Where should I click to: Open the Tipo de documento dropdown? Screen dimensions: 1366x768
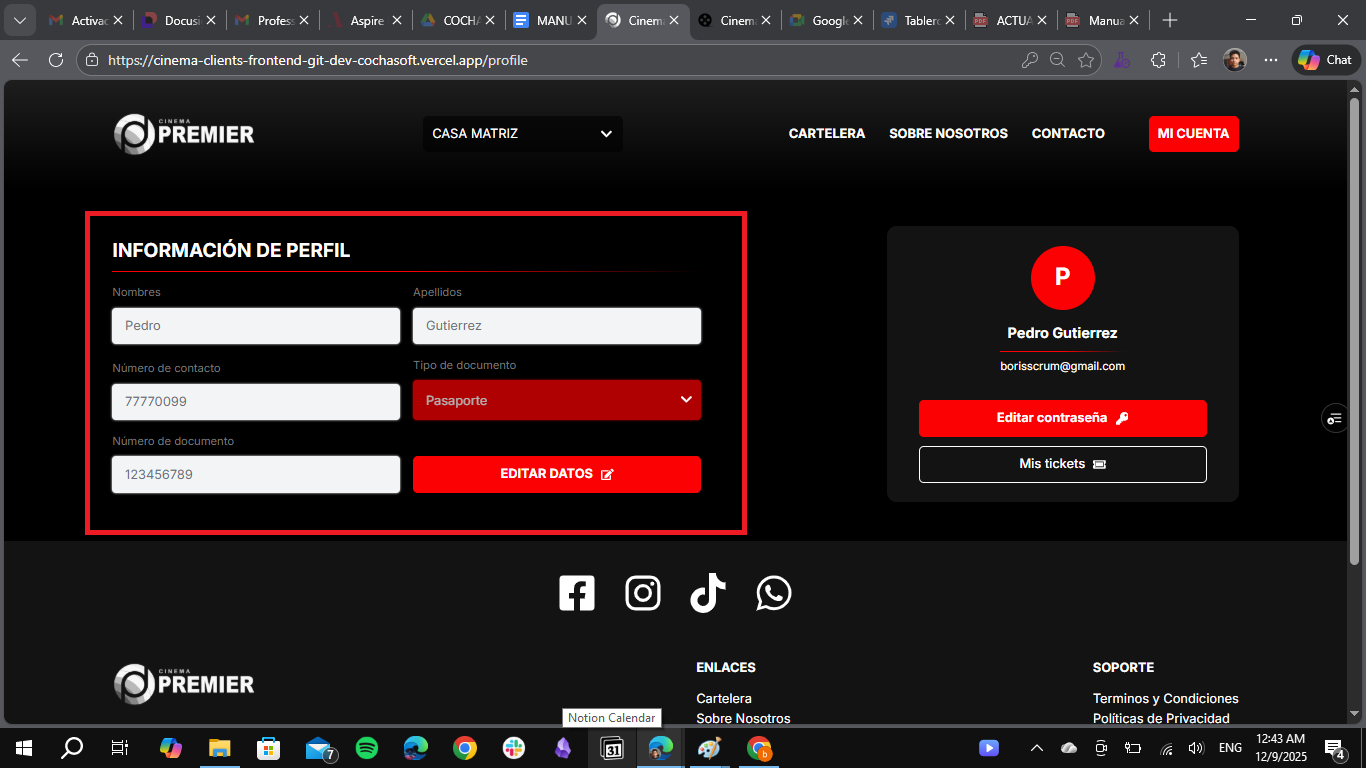(x=557, y=400)
